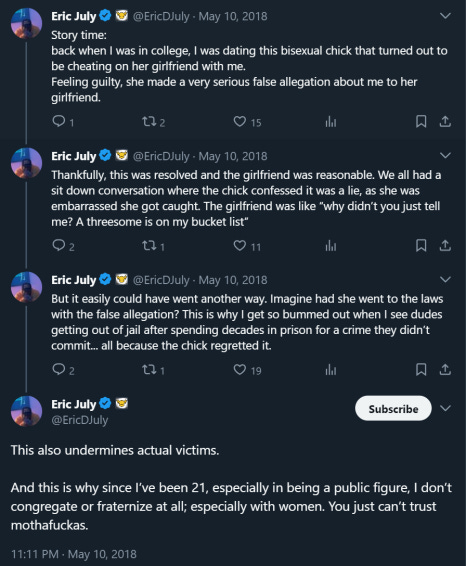Expand options chevron on second tweet

(446, 156)
